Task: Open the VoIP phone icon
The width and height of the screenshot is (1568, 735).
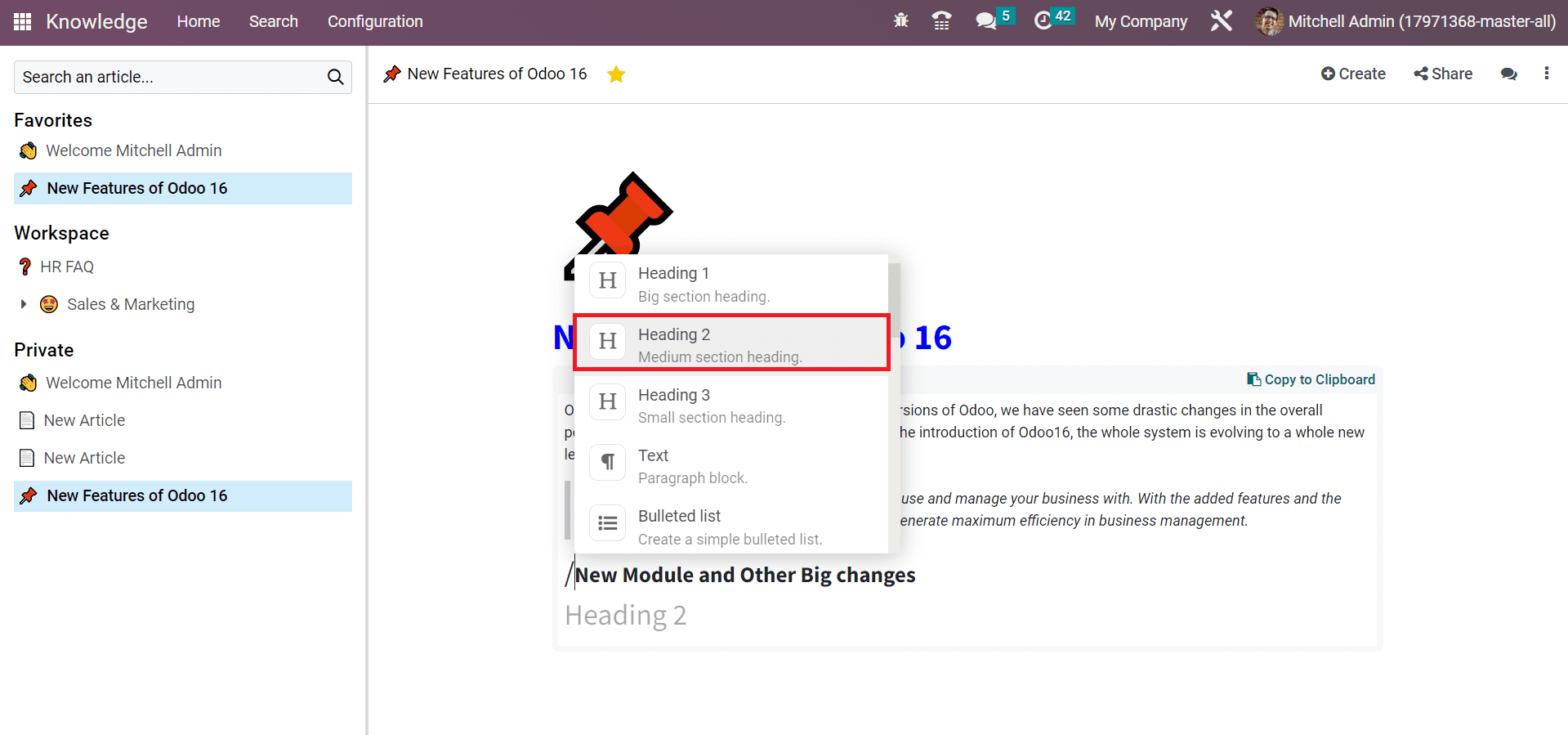Action: [941, 20]
